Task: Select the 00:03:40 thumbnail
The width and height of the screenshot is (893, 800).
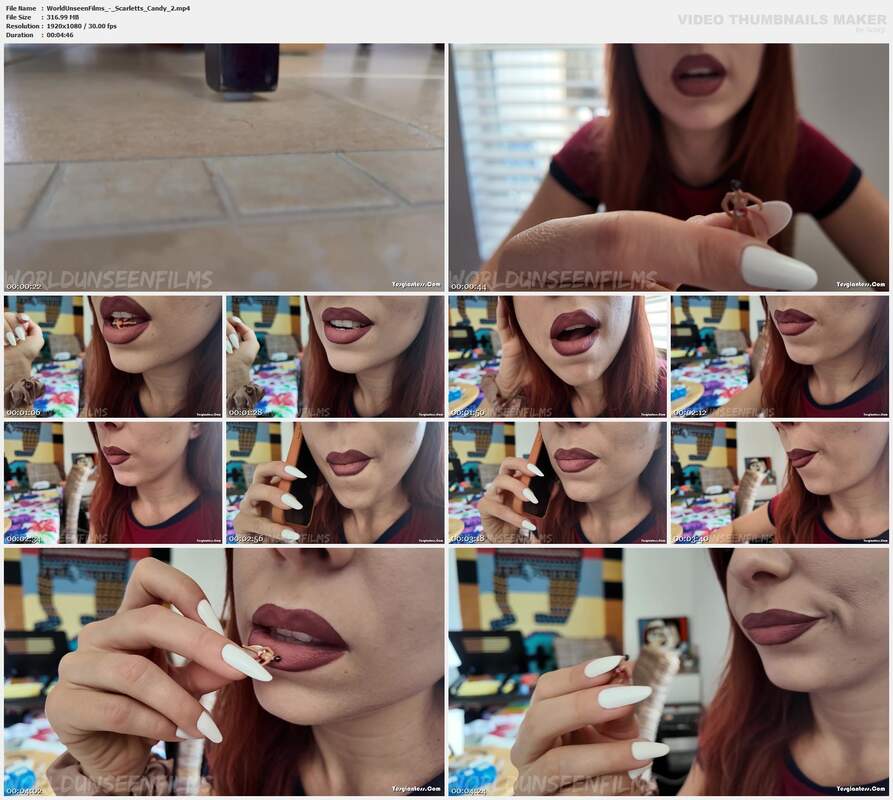Action: click(x=780, y=483)
